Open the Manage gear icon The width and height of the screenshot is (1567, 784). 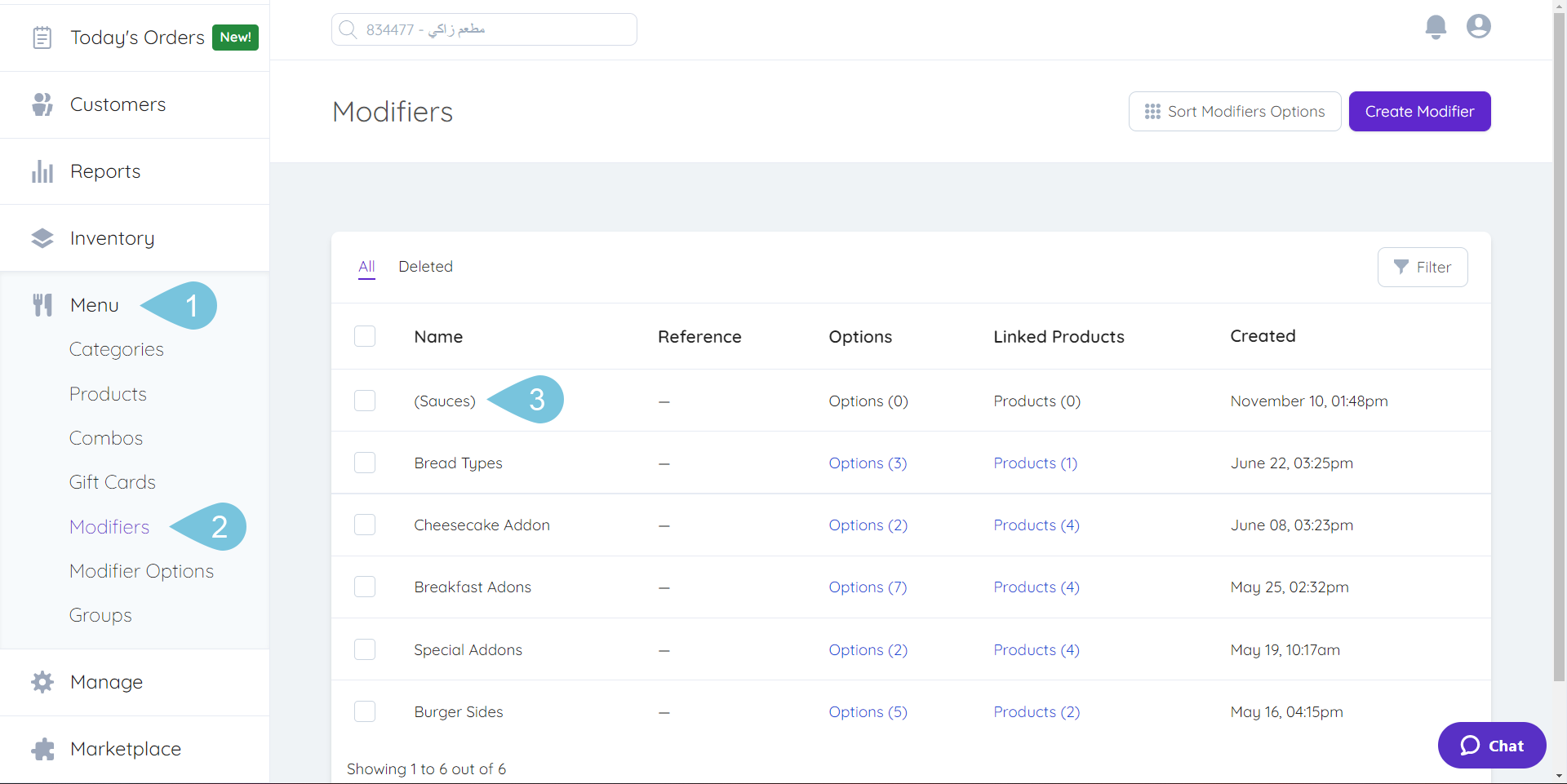(42, 681)
